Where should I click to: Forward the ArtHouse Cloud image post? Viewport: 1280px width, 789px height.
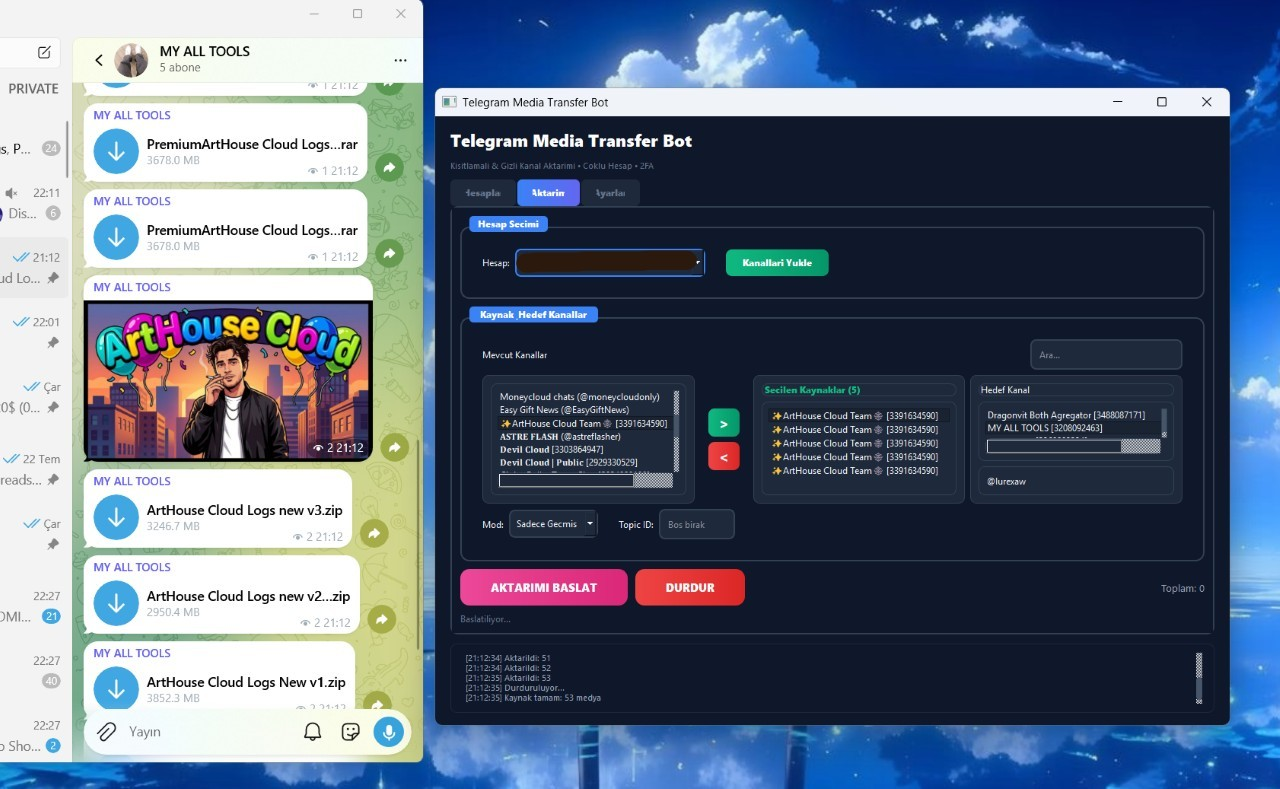pyautogui.click(x=394, y=448)
